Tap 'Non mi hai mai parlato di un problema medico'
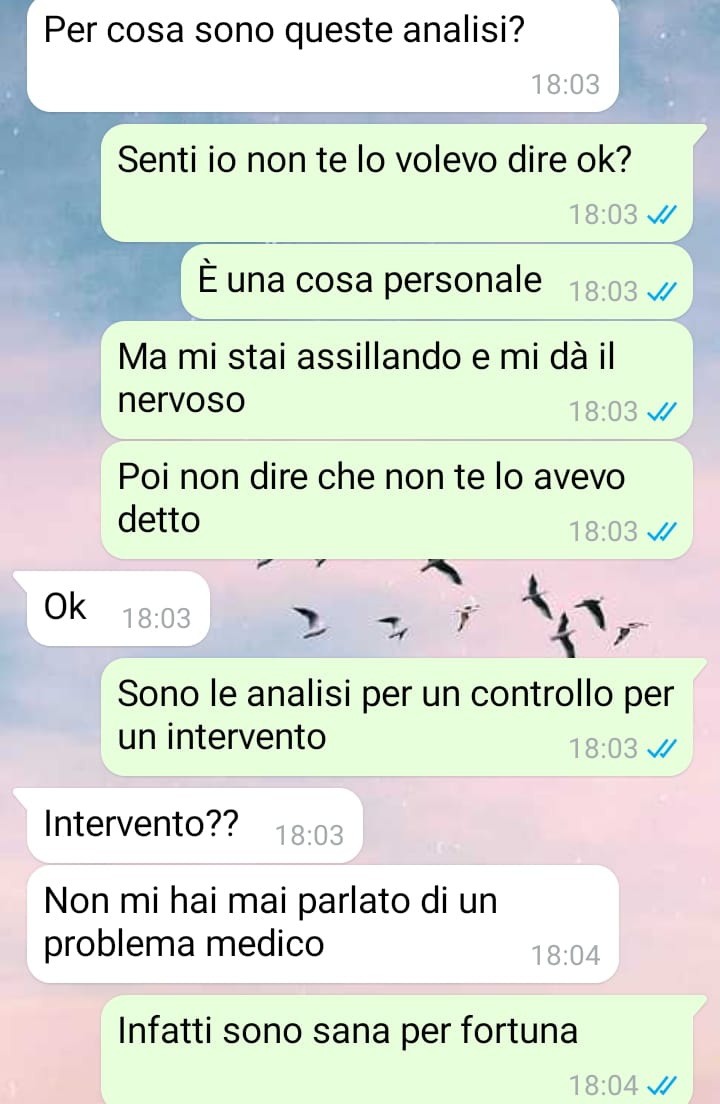The image size is (720, 1104). tap(322, 924)
